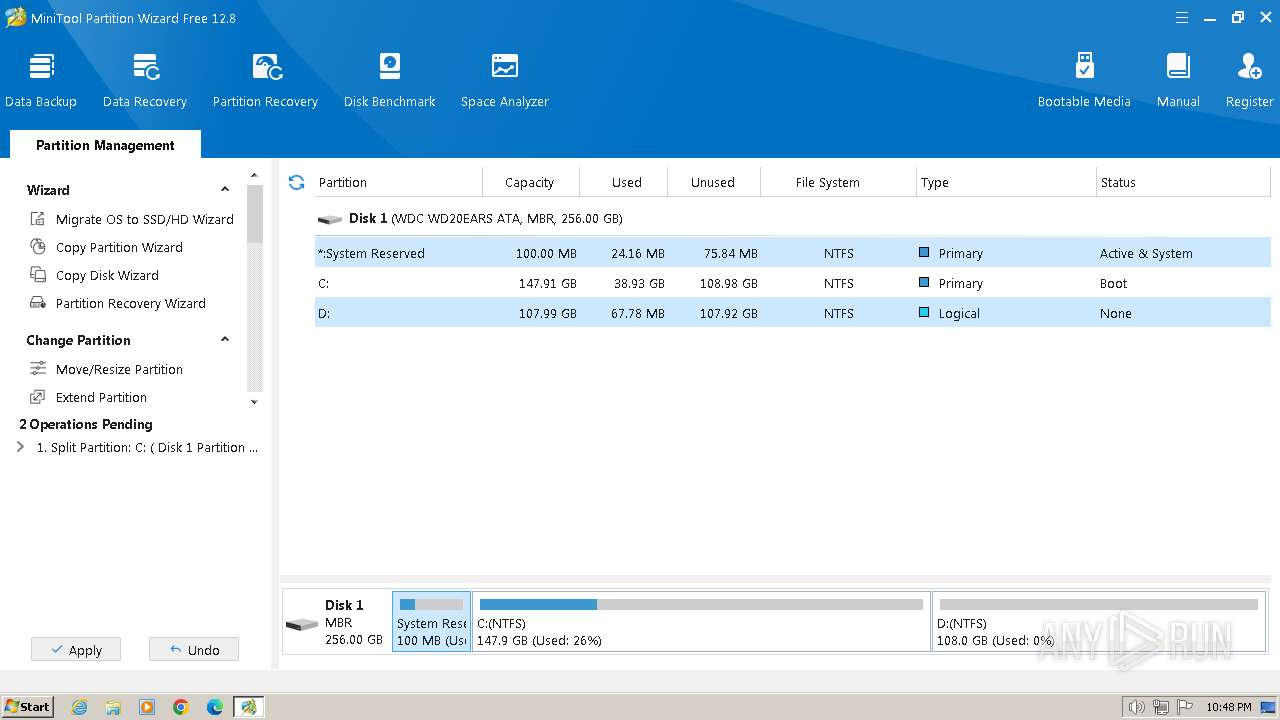Viewport: 1280px width, 720px height.
Task: Collapse the Change Partition section
Action: 225,340
